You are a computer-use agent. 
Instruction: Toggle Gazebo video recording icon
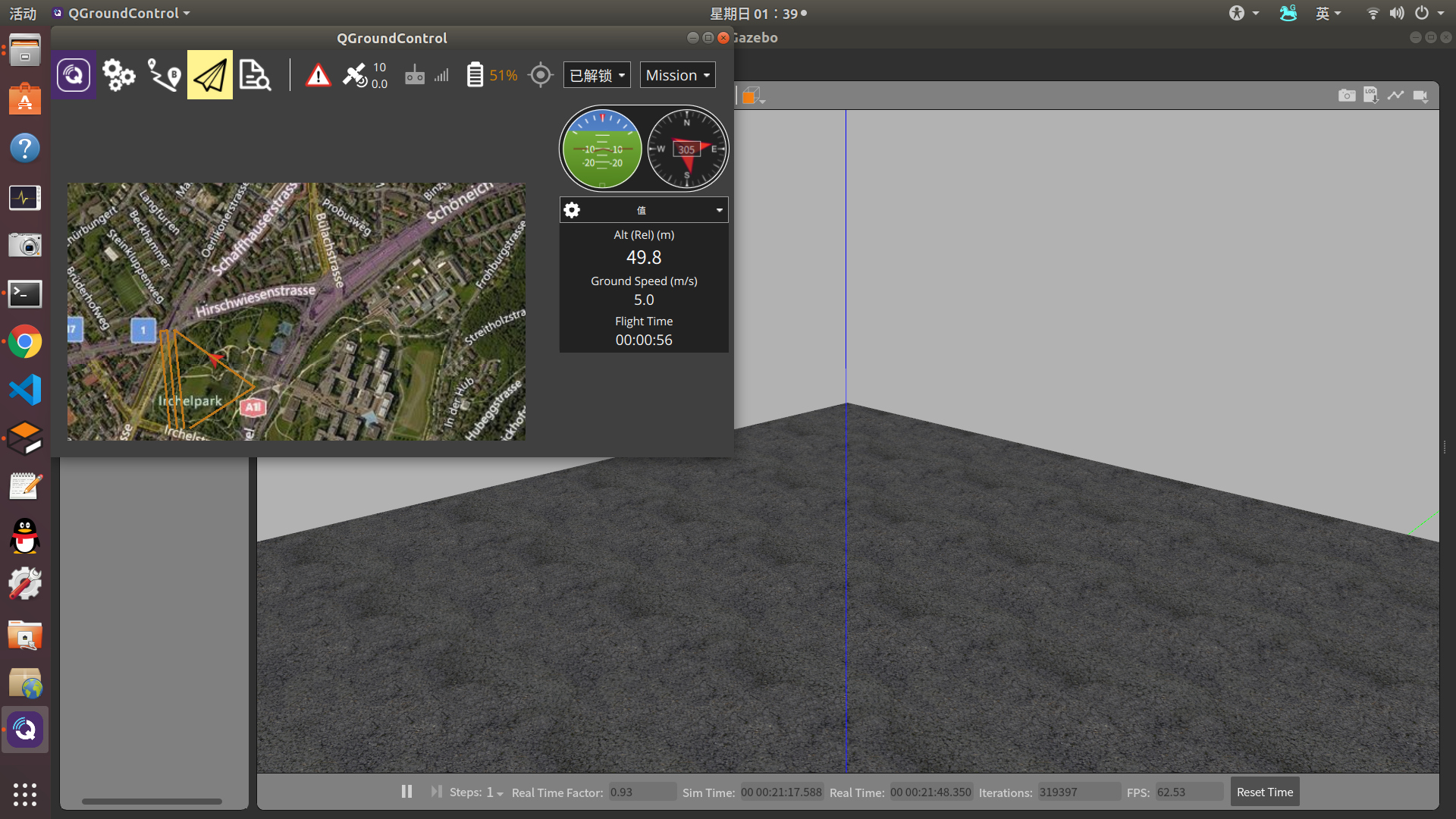[x=1420, y=96]
